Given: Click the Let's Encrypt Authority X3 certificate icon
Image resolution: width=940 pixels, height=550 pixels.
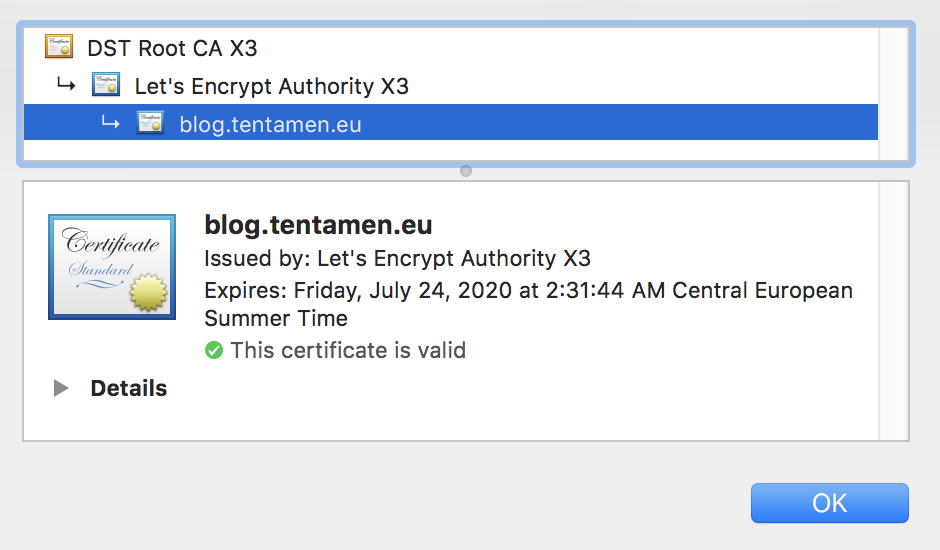Looking at the screenshot, I should click(x=106, y=85).
